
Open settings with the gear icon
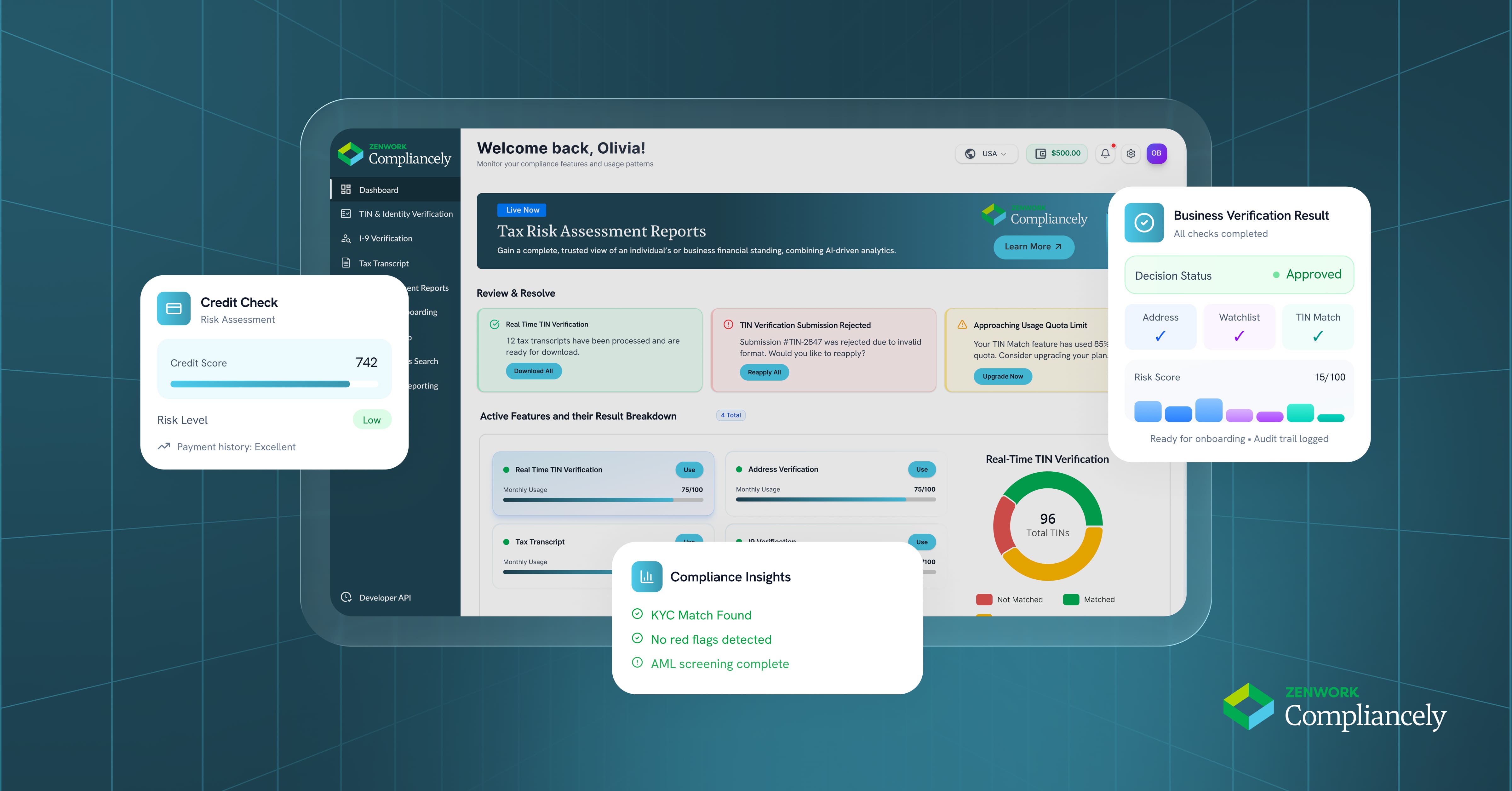pos(1131,153)
